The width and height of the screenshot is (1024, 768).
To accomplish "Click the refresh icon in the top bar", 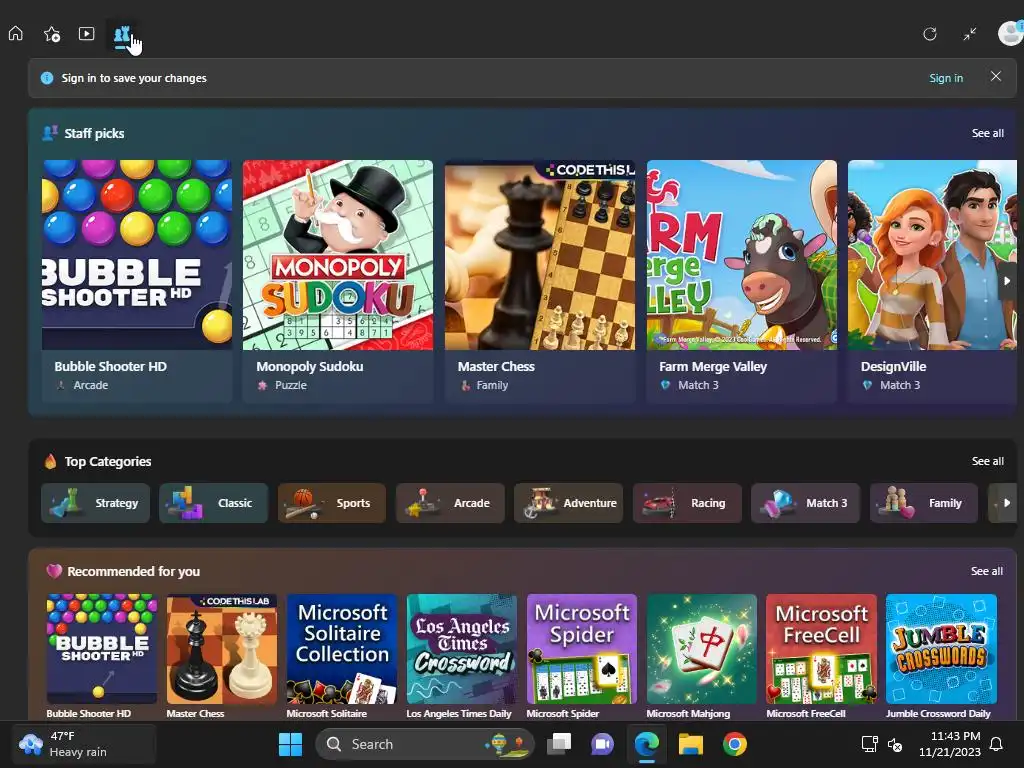I will [x=930, y=34].
